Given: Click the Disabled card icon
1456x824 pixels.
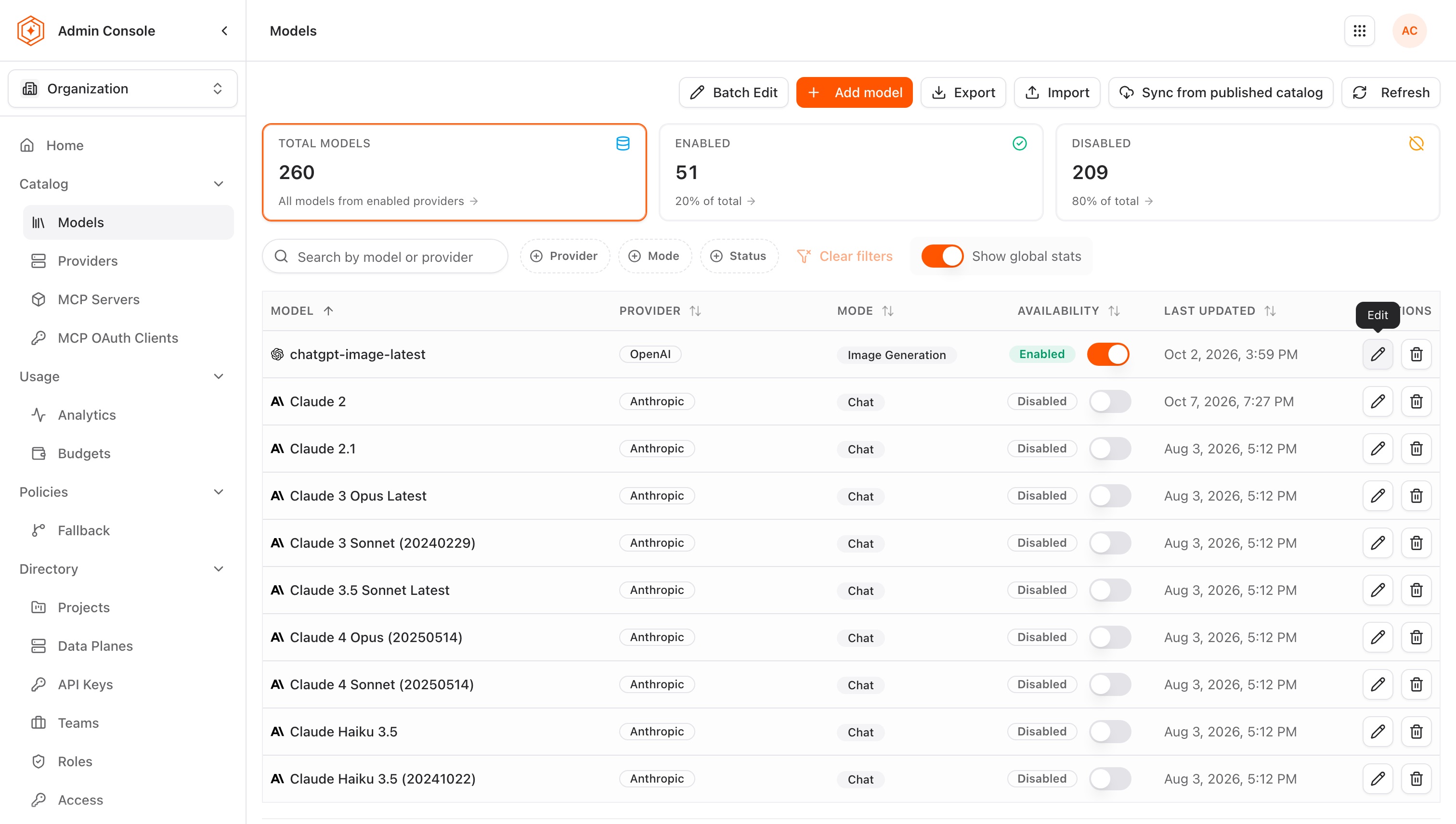Looking at the screenshot, I should (1416, 144).
